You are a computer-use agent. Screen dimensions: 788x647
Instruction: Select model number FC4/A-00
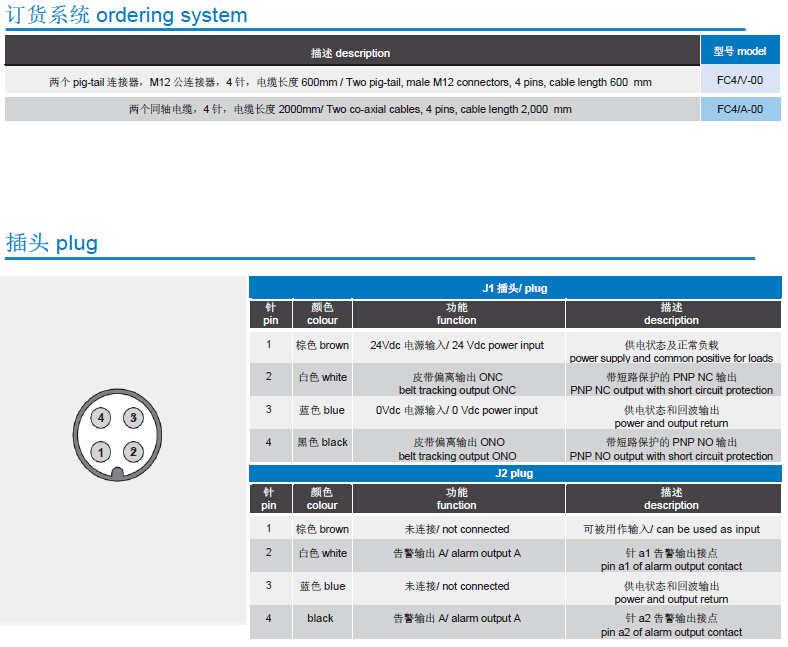tap(740, 109)
